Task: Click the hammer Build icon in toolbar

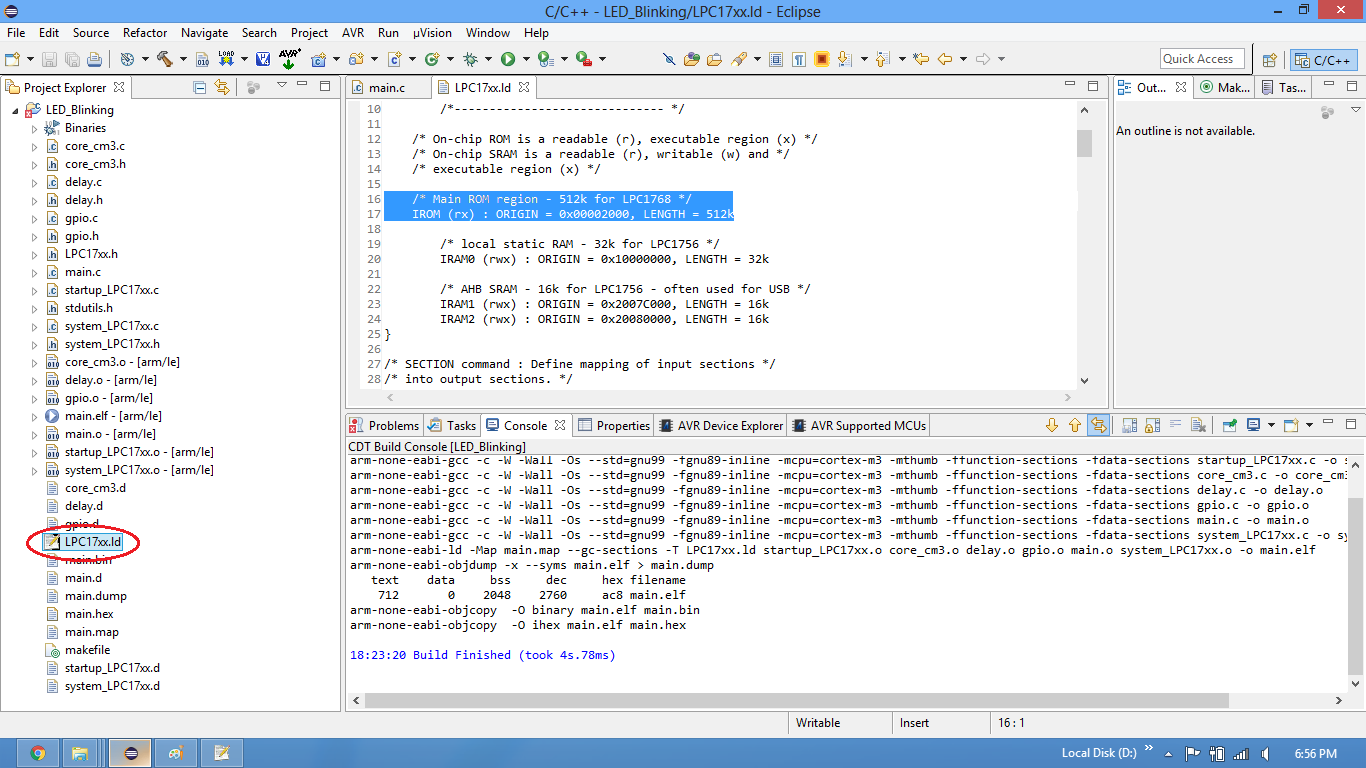Action: tap(165, 59)
